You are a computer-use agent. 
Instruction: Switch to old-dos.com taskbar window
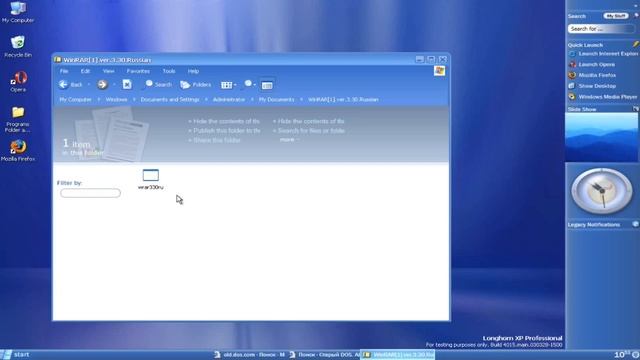[x=249, y=355]
